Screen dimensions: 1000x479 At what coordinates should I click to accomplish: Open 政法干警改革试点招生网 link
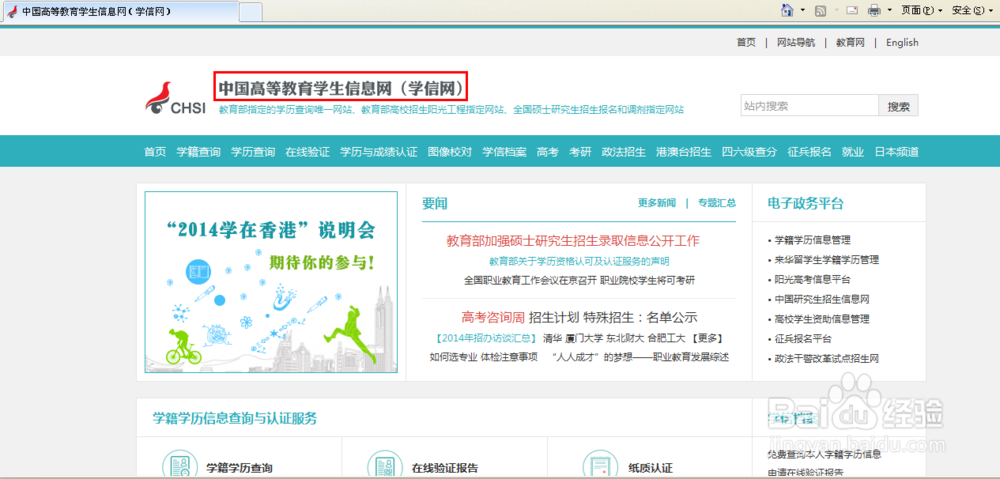[x=827, y=359]
